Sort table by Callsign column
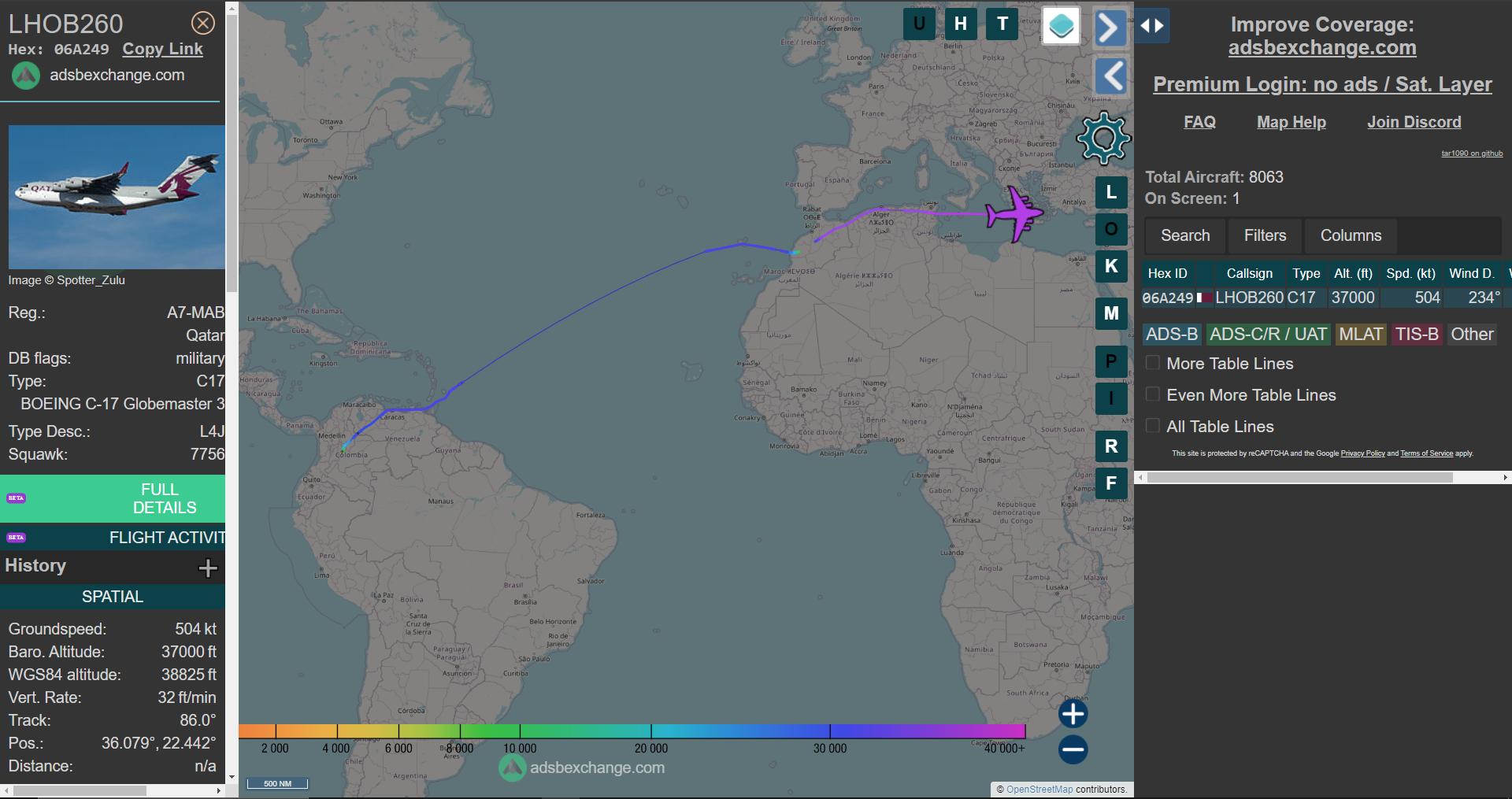The image size is (1512, 799). click(x=1249, y=273)
